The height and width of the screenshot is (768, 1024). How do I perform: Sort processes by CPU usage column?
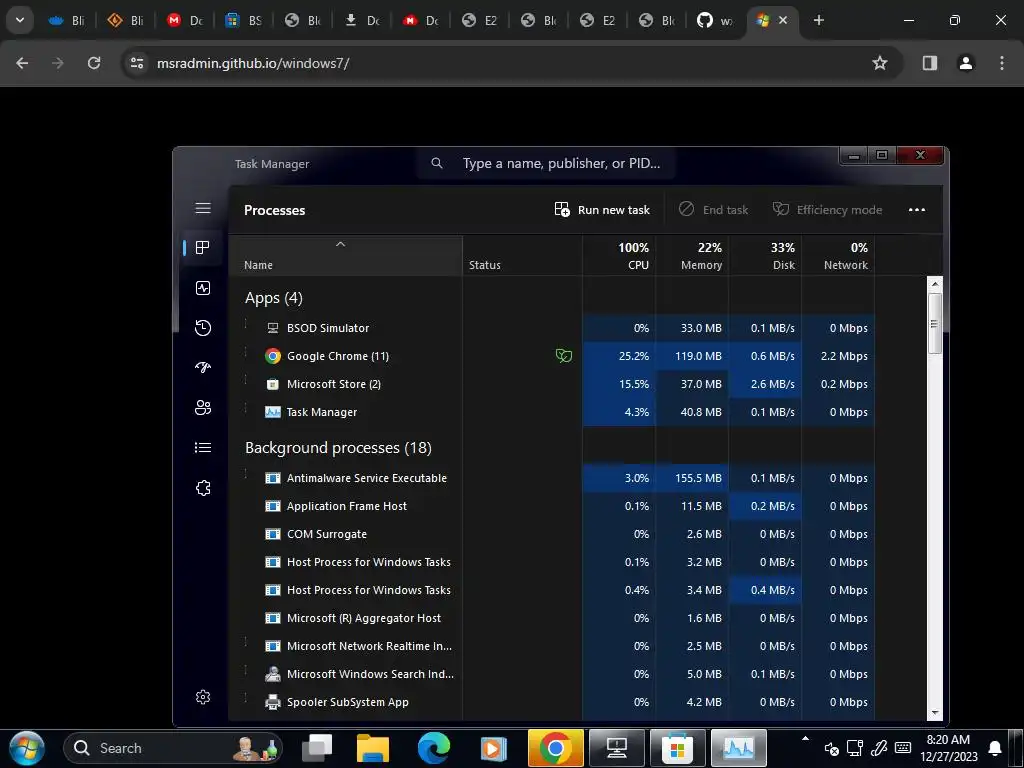619,256
